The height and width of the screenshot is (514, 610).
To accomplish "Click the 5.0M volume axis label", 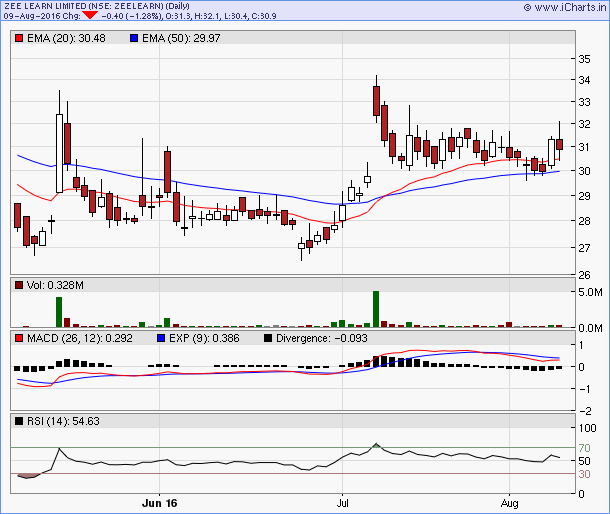I will tap(591, 292).
